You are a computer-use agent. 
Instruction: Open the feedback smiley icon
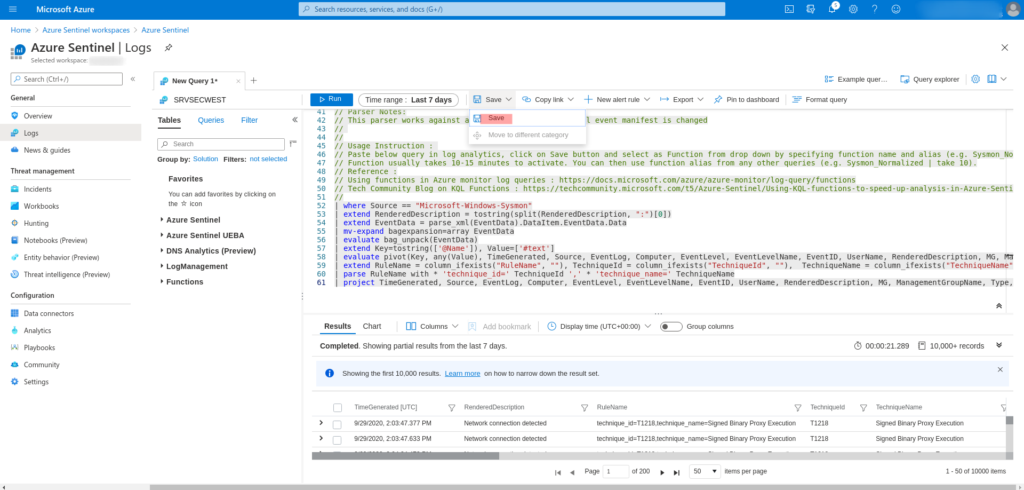[895, 9]
